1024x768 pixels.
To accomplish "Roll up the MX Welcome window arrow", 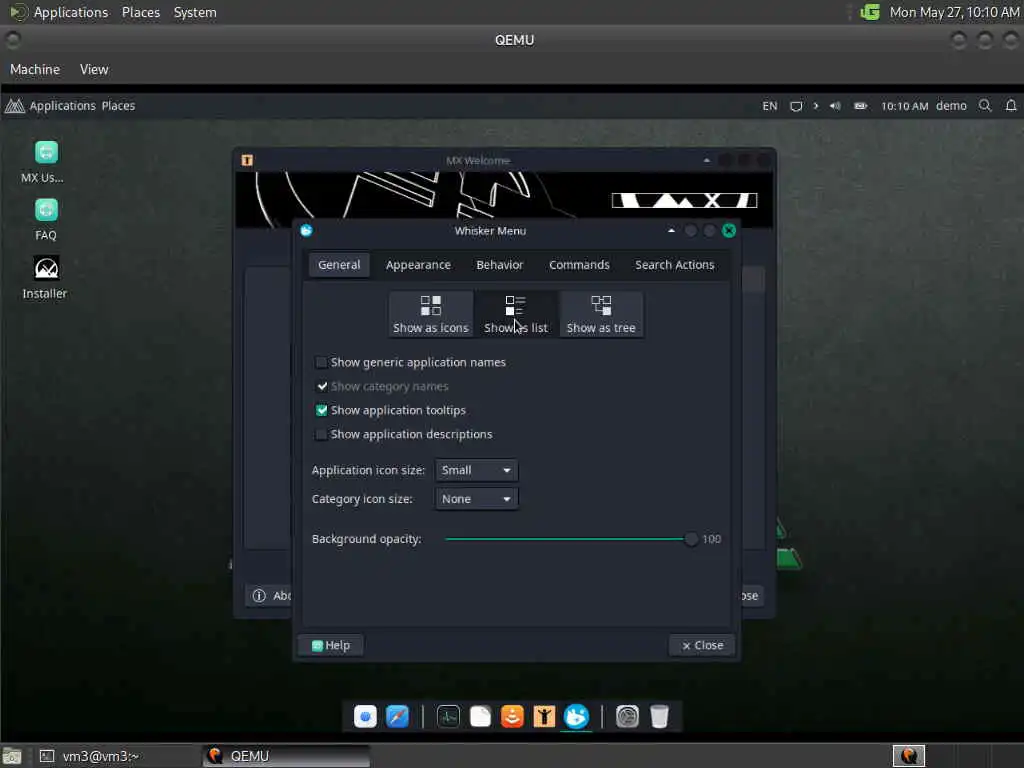I will tap(707, 160).
